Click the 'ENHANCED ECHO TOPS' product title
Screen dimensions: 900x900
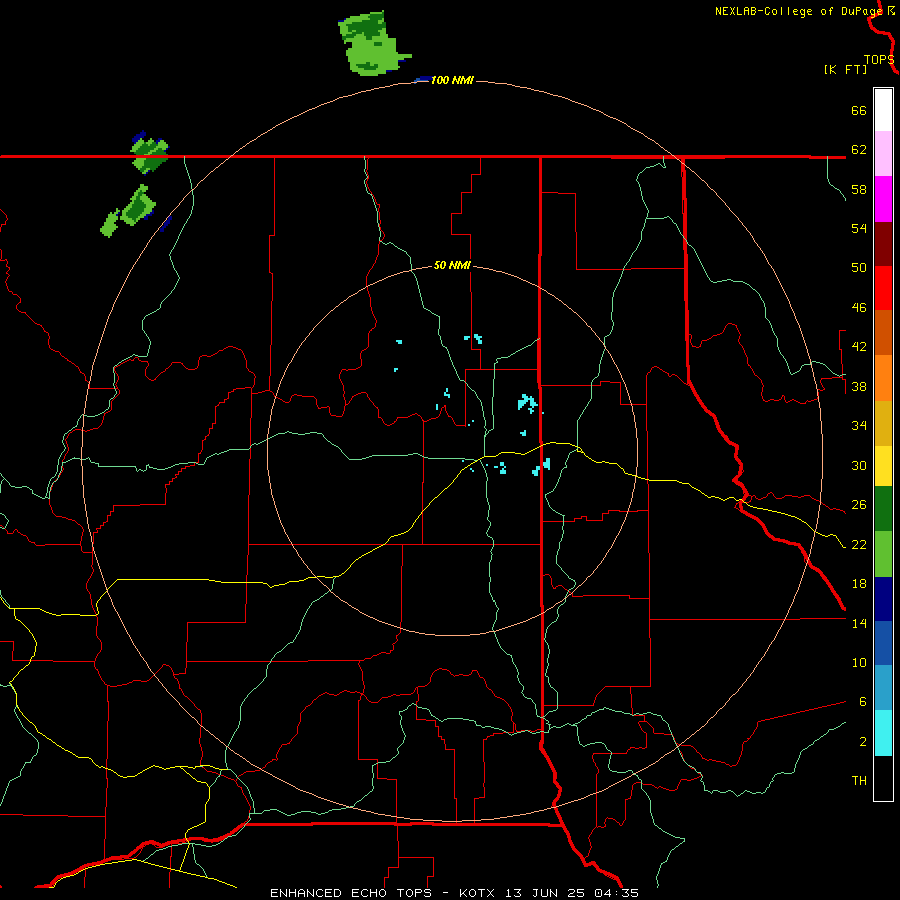(x=351, y=893)
